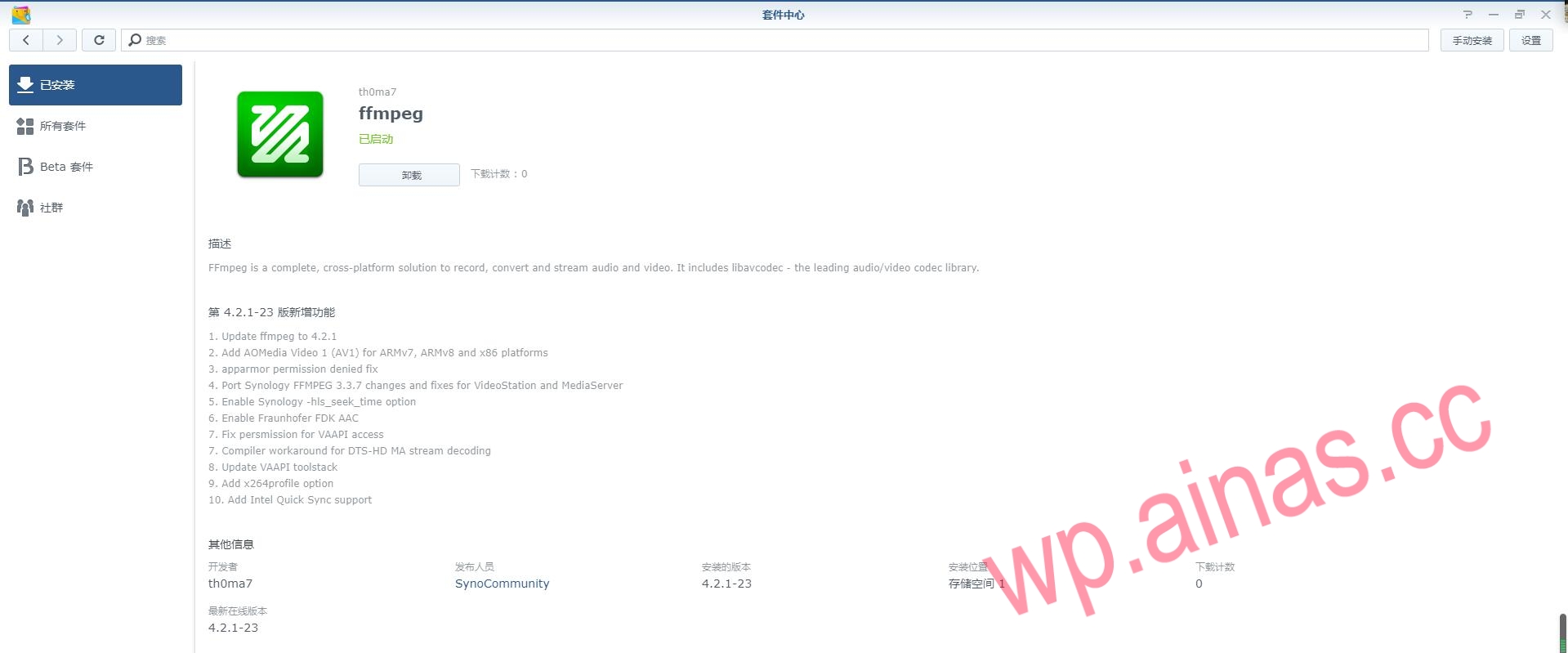
Task: Click 'Enable Fraunhofer FDK AAC' line
Action: tap(284, 418)
